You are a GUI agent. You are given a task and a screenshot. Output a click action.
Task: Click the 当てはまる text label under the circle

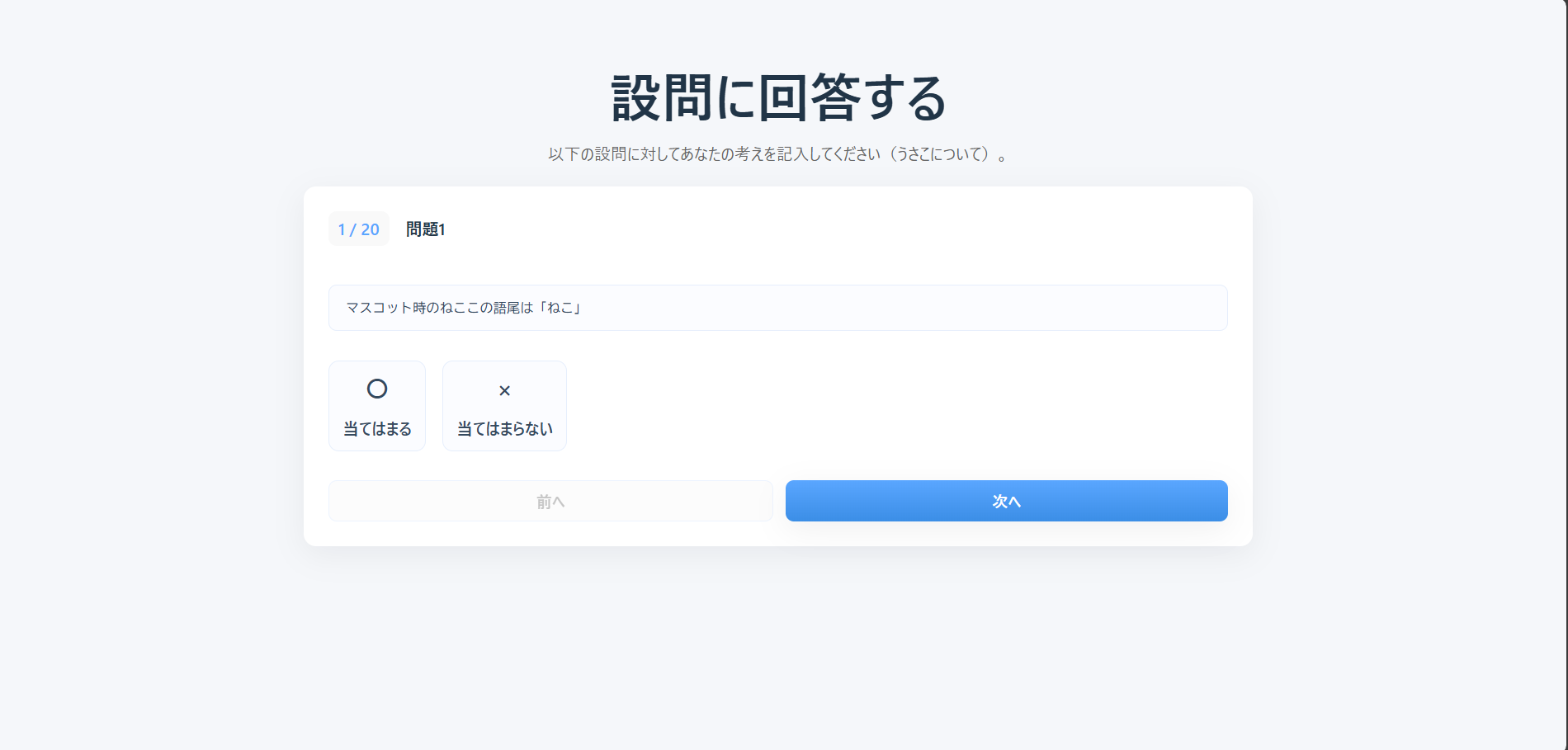pos(377,429)
